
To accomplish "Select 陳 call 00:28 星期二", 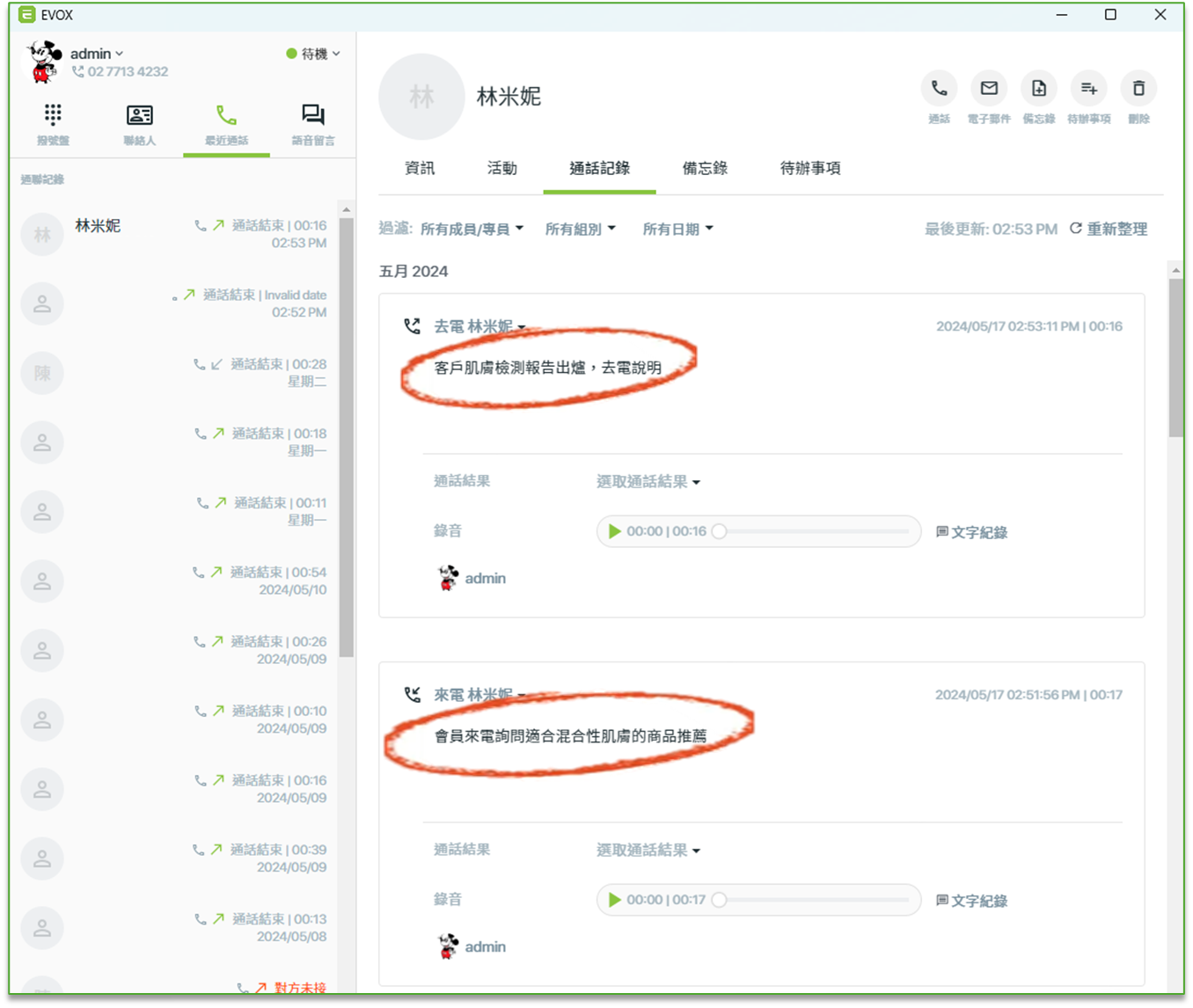I will point(174,373).
